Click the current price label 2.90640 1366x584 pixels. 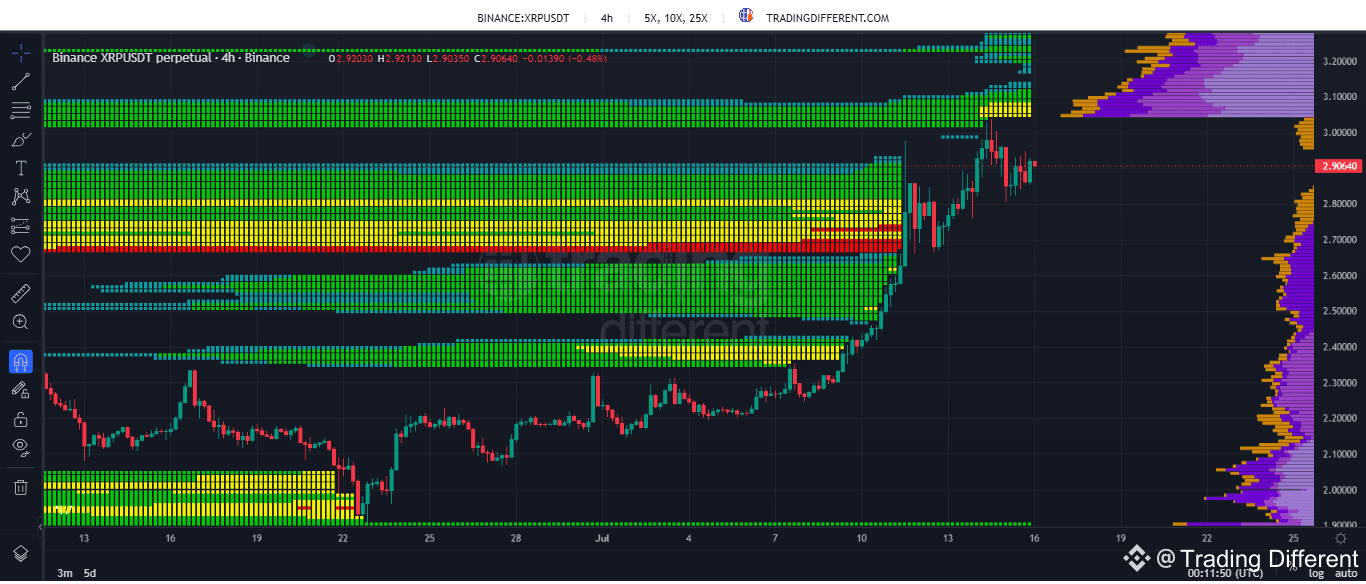(1337, 166)
